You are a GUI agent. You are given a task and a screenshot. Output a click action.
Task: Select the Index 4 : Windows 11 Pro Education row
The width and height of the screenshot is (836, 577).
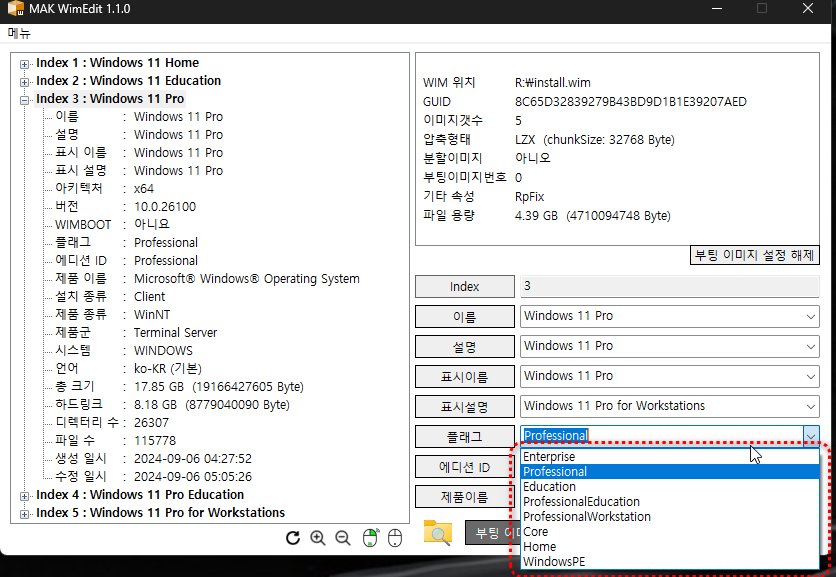click(x=140, y=494)
